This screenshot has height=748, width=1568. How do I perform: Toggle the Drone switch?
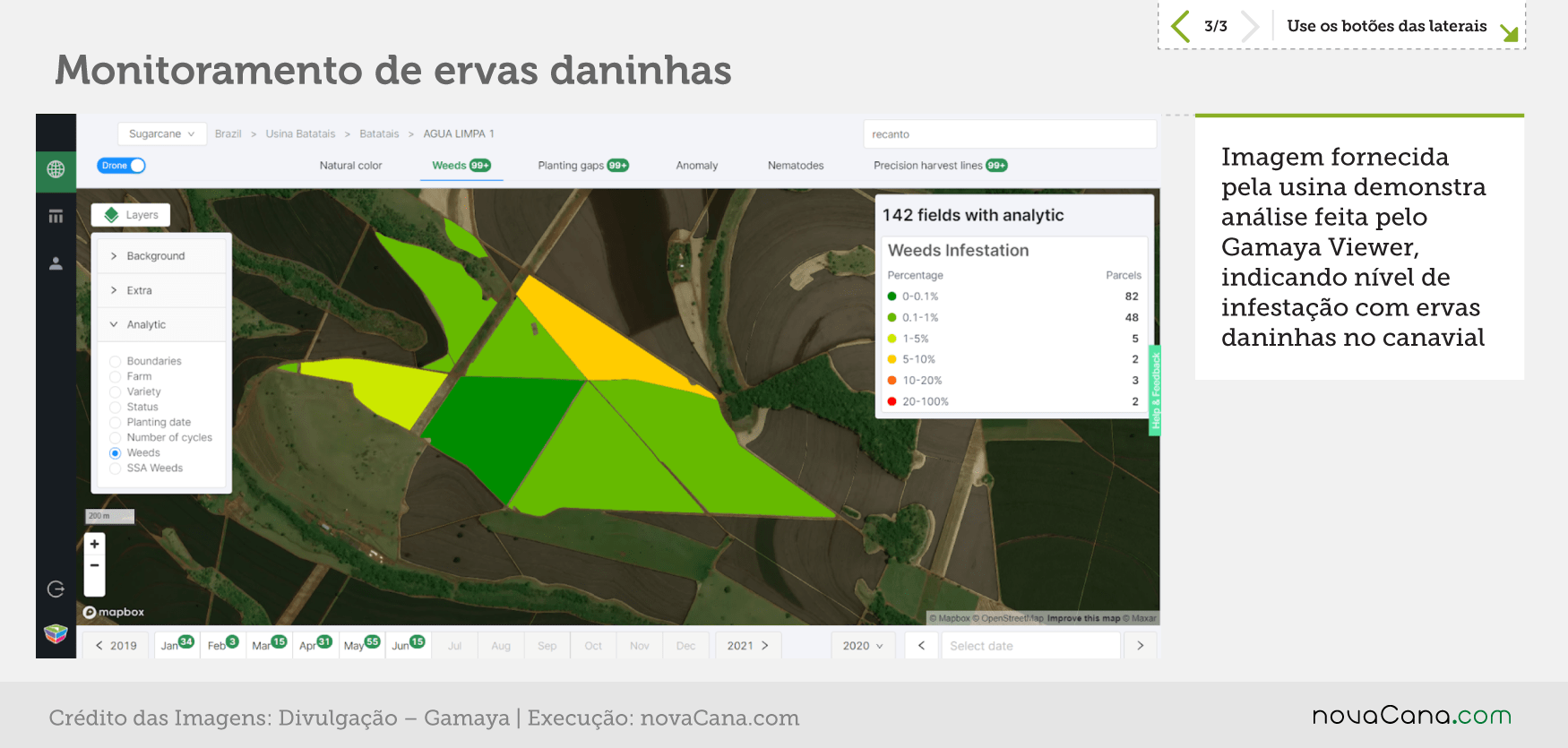(x=121, y=166)
